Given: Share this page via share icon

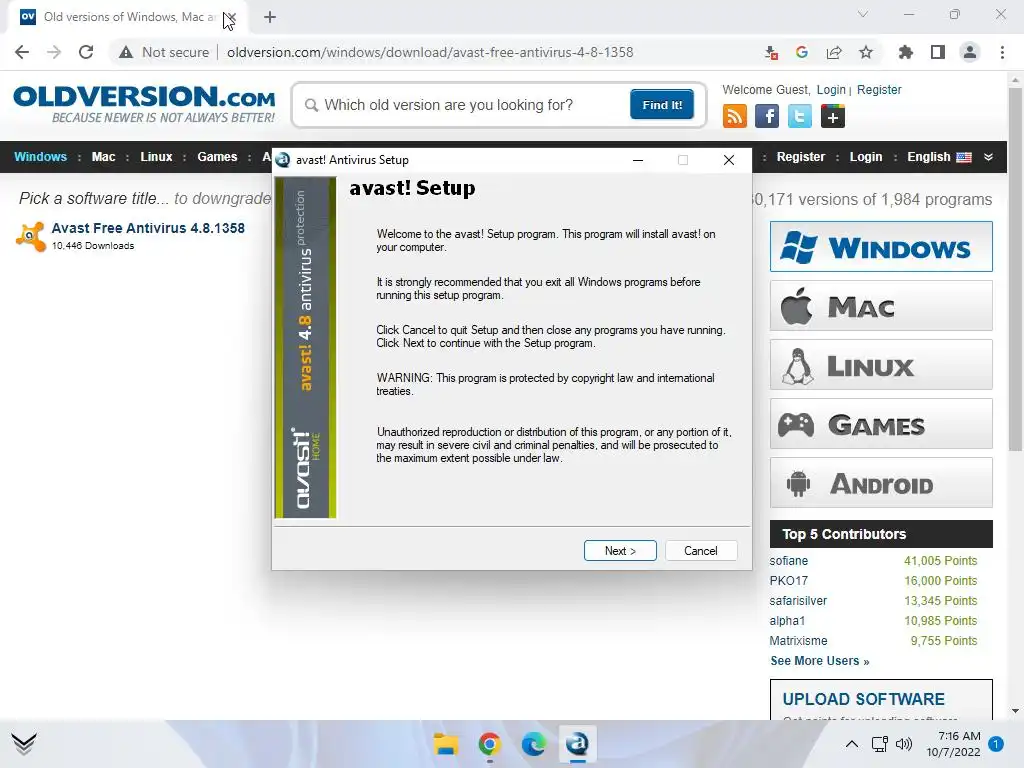Looking at the screenshot, I should pos(834,52).
